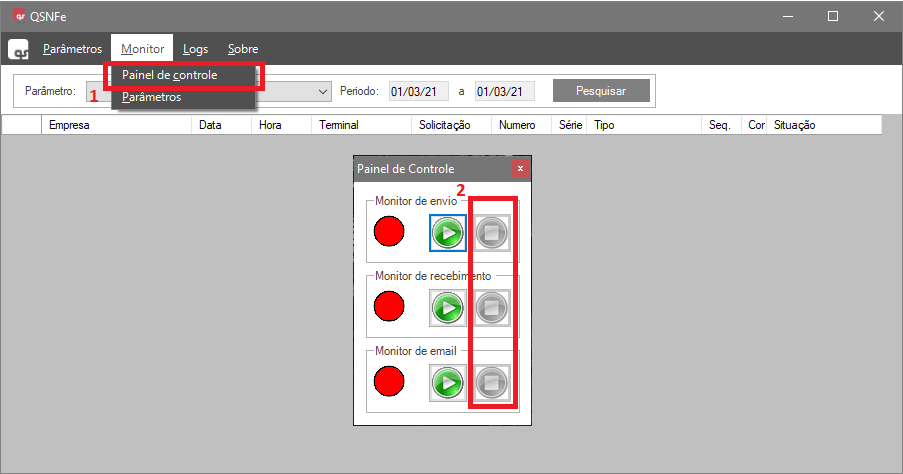Click the Periodo start date field
This screenshot has width=903, height=474.
[418, 91]
